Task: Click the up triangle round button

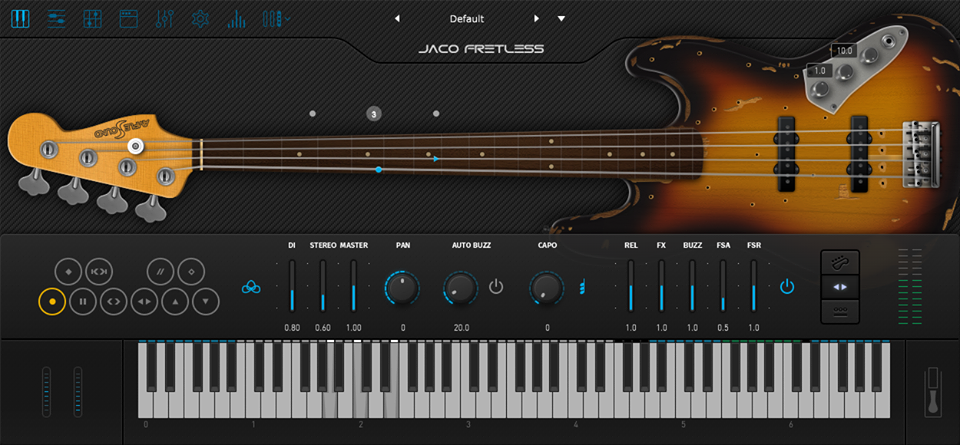Action: [175, 302]
